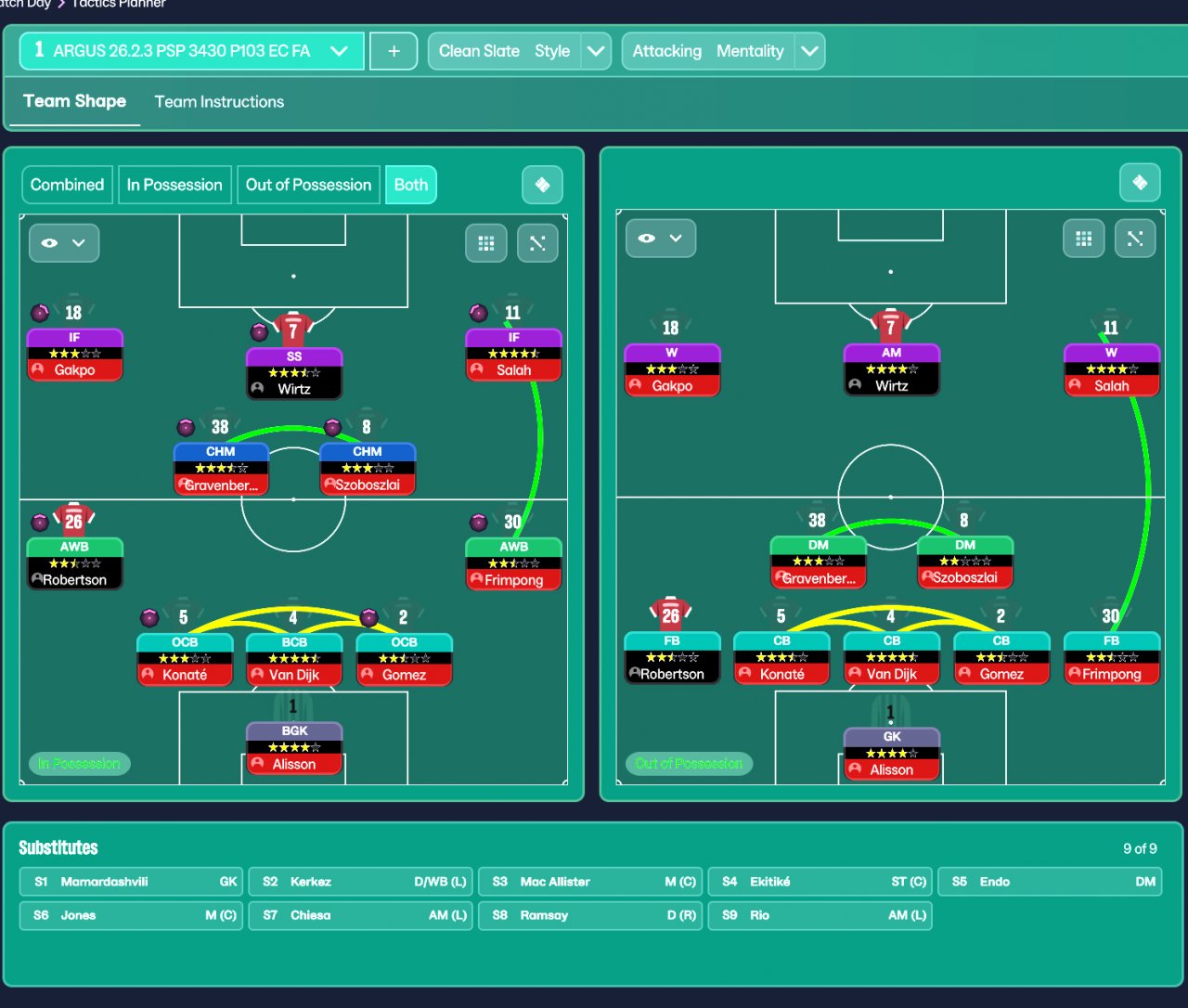Click Robertson's number 26 shirt on right pitch

pos(671,614)
